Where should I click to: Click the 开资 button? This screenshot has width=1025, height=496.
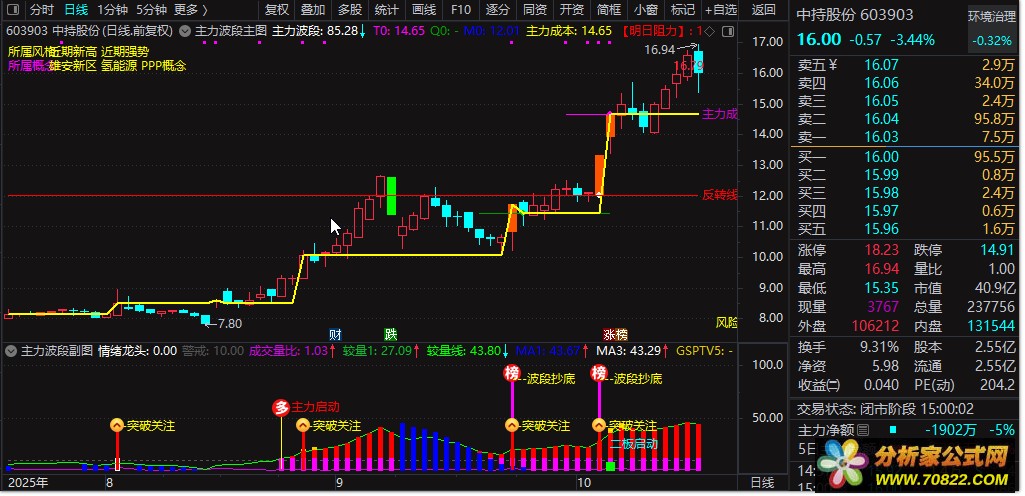click(571, 10)
